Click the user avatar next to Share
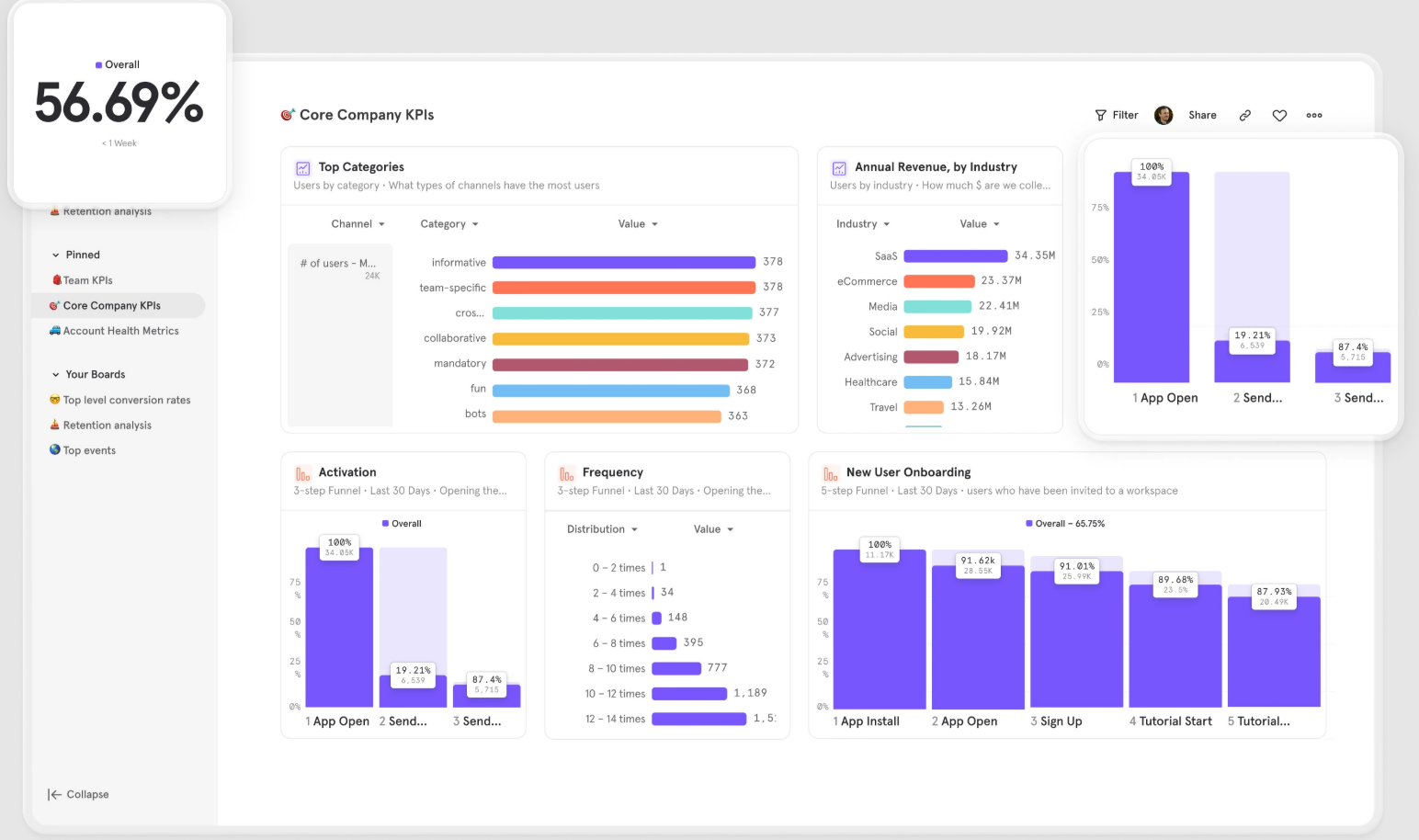This screenshot has width=1419, height=840. (x=1164, y=115)
